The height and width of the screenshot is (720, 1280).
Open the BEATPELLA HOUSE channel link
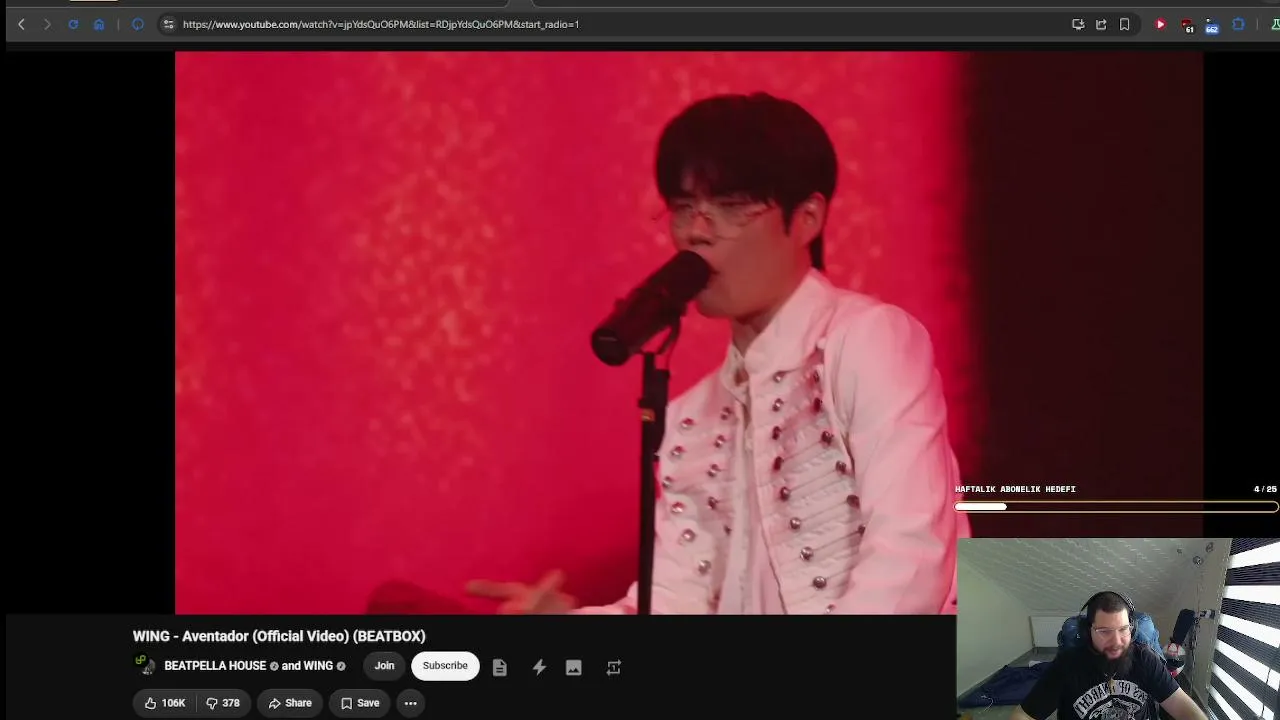tap(215, 666)
